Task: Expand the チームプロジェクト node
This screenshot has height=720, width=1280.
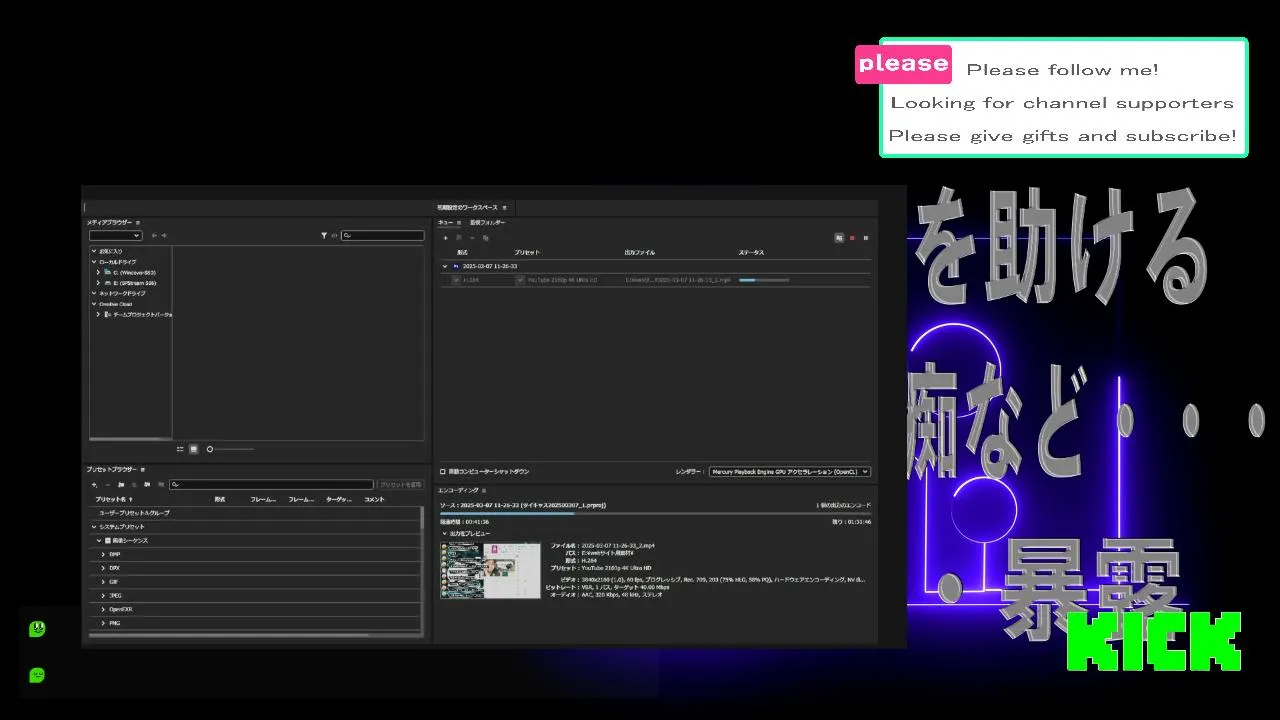Action: (98, 314)
